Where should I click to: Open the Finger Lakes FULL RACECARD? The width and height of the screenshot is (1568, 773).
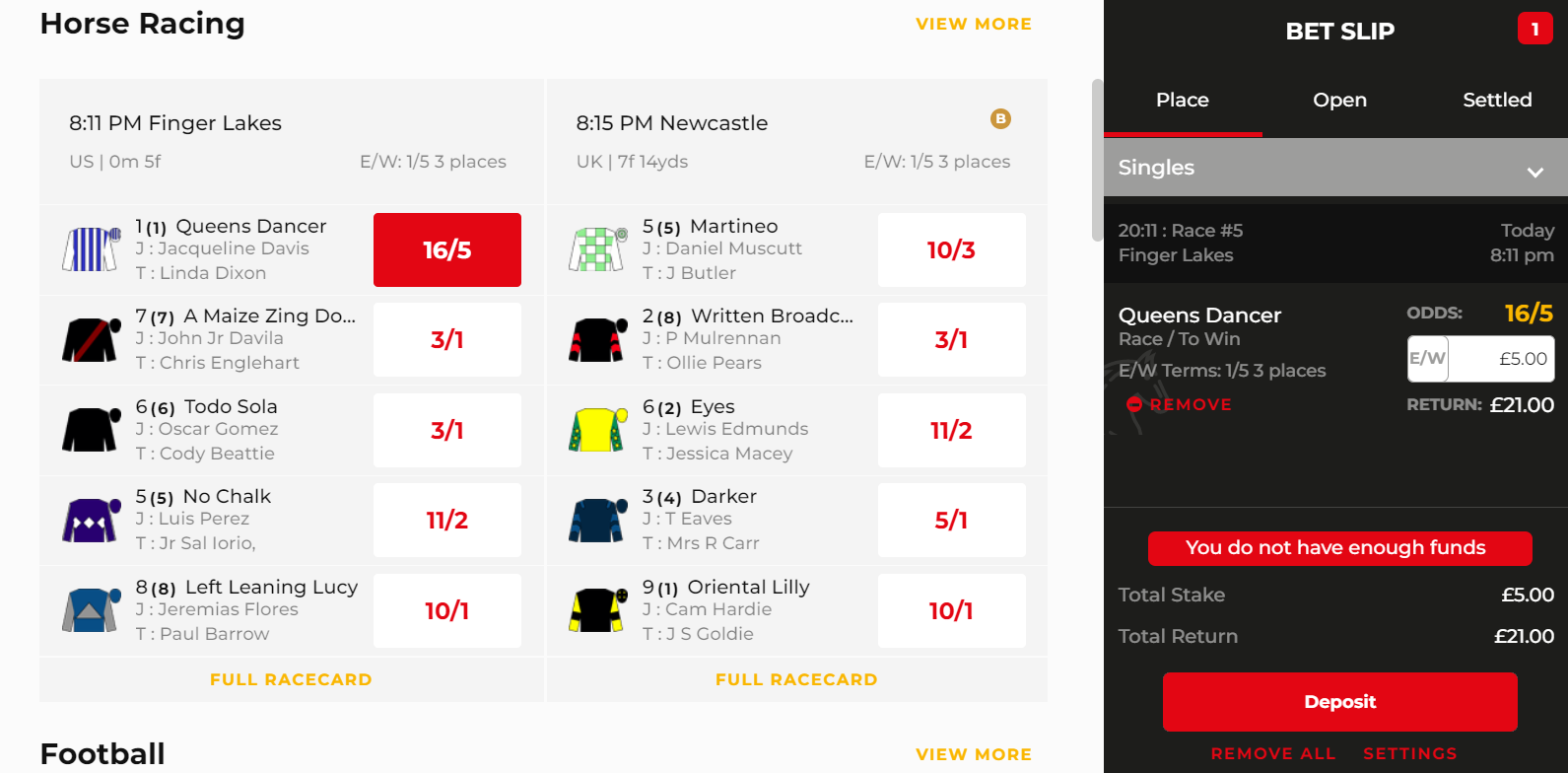tap(291, 679)
